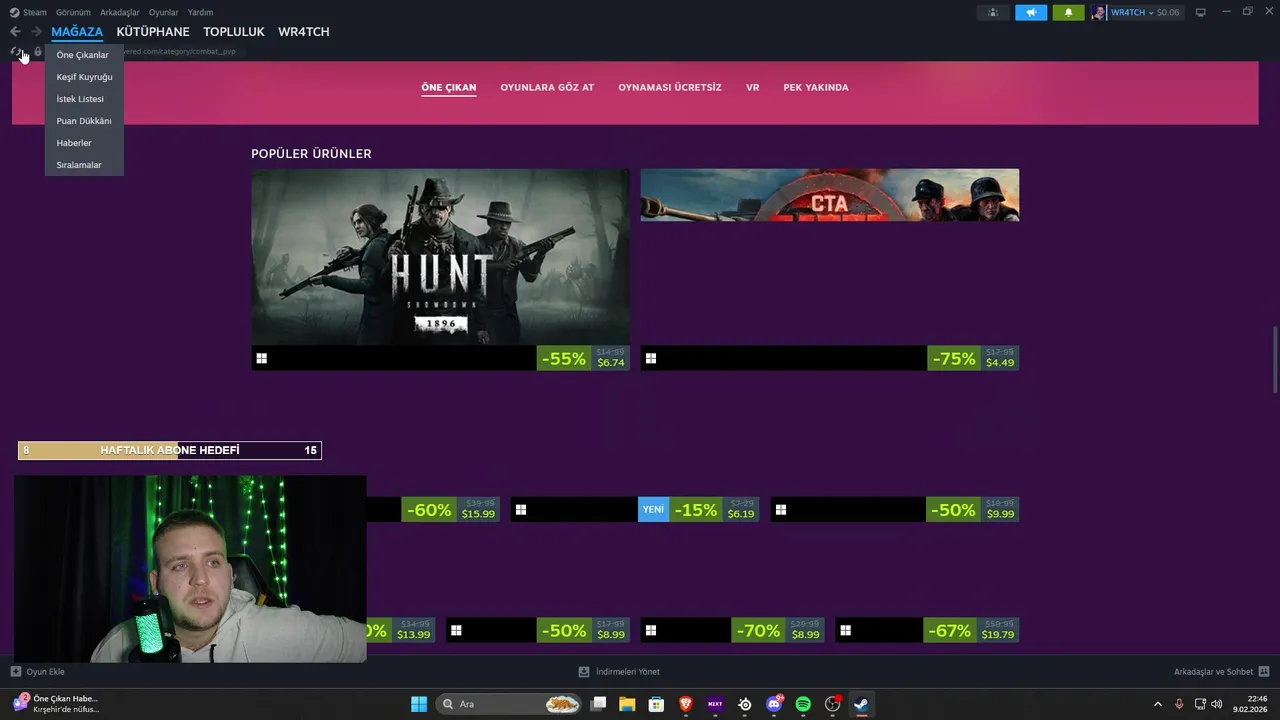Viewport: 1280px width, 720px height.
Task: Open the CTA game banner
Action: (830, 195)
